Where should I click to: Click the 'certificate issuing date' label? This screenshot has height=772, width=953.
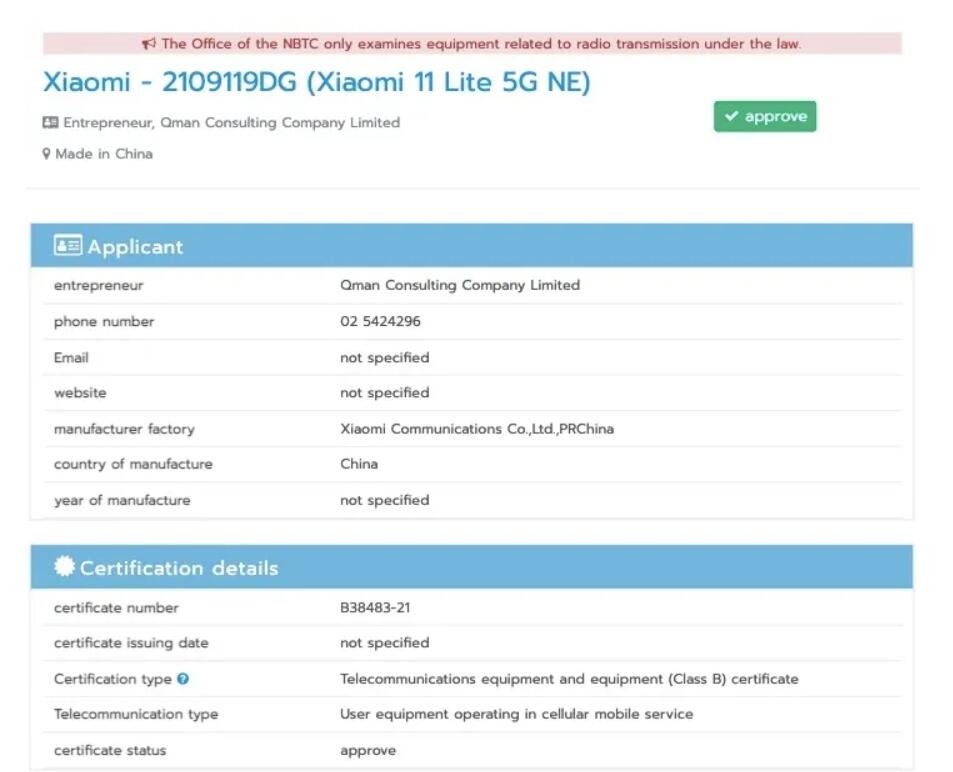[x=131, y=643]
